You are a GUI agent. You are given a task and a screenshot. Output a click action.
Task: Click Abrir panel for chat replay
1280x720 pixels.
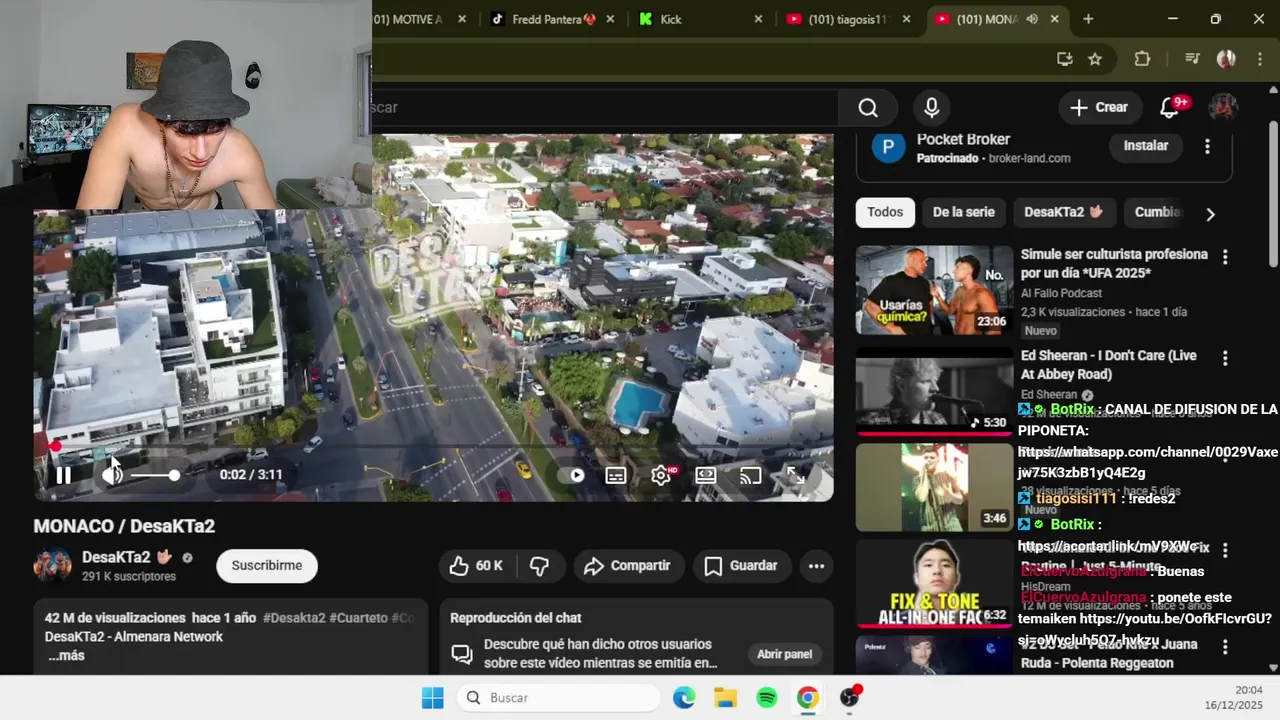pos(785,654)
